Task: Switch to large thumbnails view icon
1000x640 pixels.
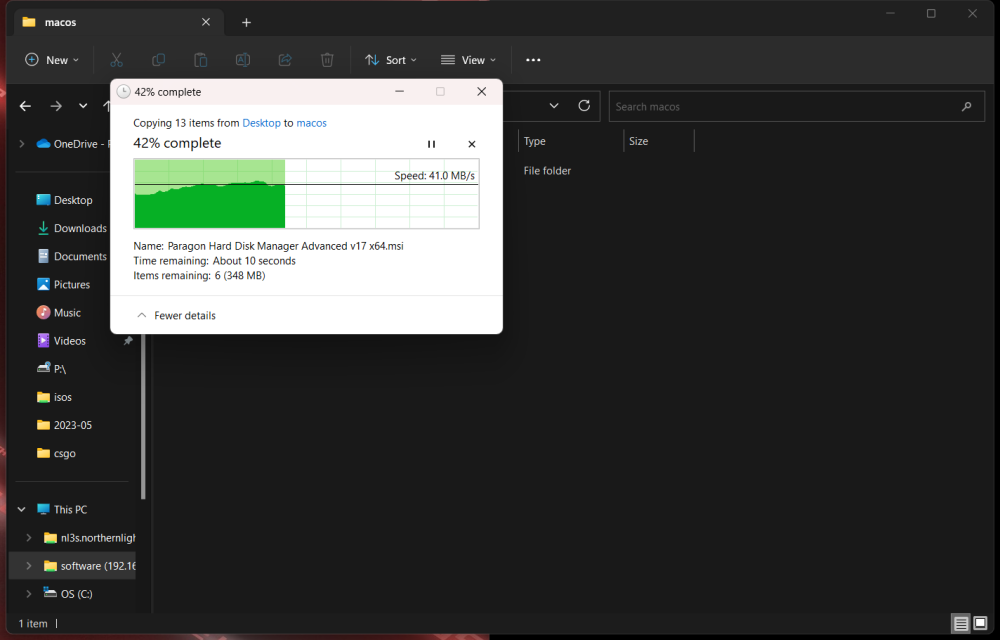Action: pyautogui.click(x=980, y=623)
